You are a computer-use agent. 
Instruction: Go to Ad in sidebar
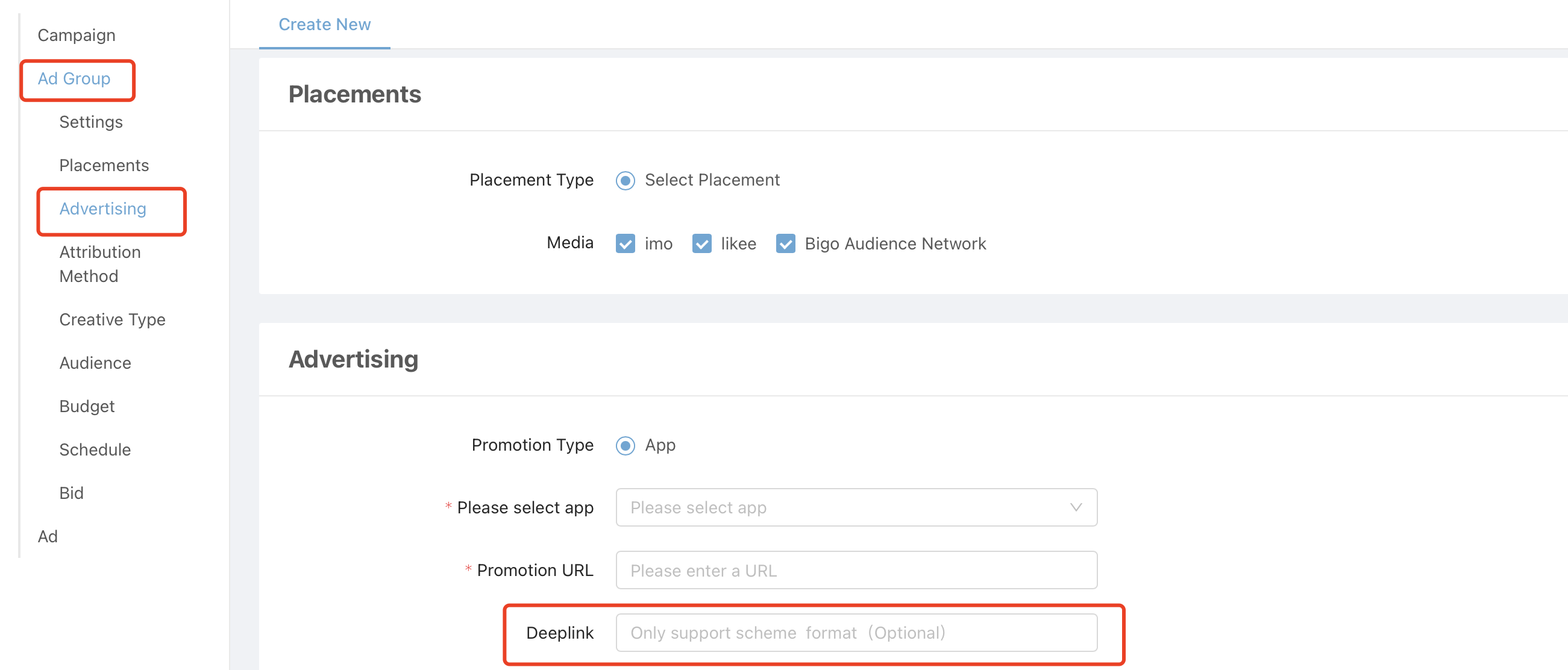tap(48, 536)
